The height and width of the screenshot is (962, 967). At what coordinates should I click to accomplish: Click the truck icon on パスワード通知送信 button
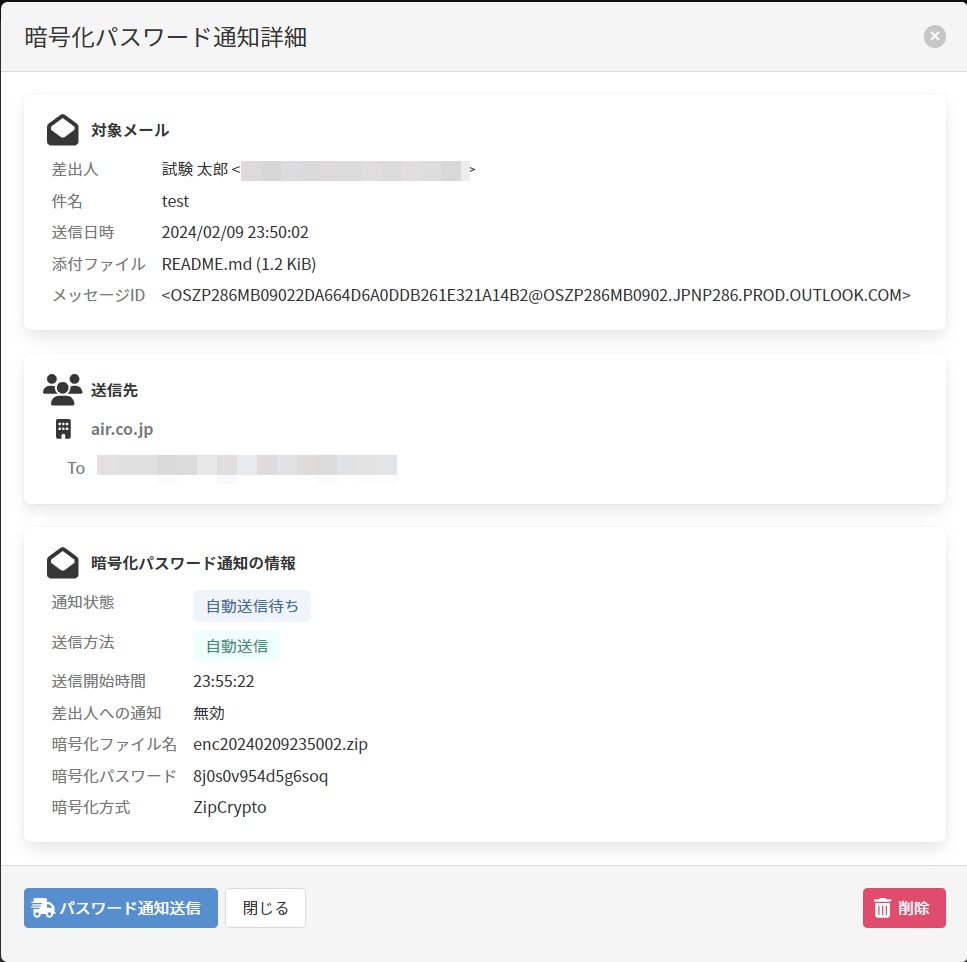point(44,908)
